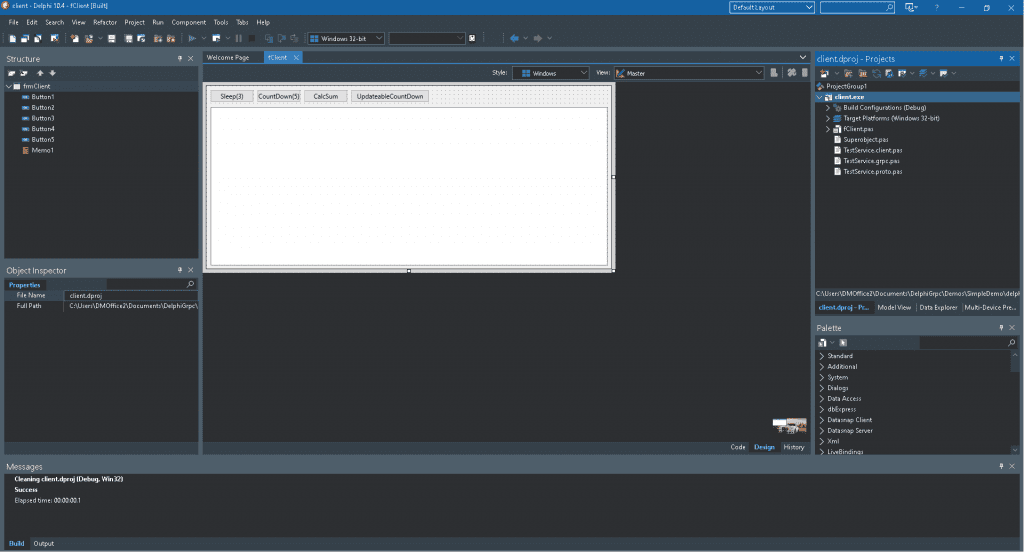Open the Component menu
1024x558 pixels.
tap(189, 22)
